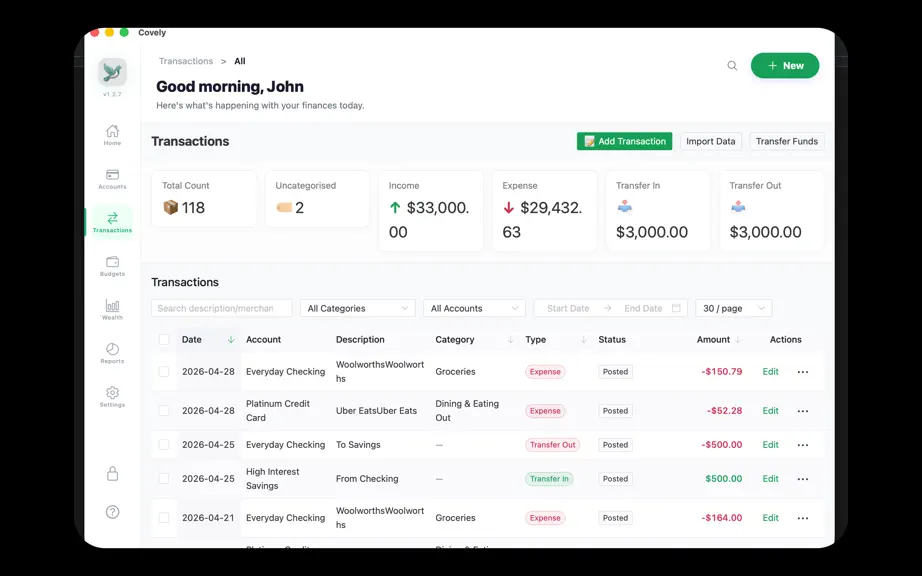Open the Home sidebar icon

(x=112, y=135)
